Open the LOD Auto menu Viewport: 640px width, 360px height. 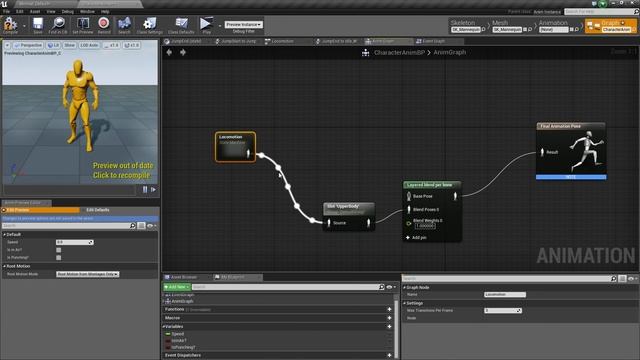pos(89,45)
